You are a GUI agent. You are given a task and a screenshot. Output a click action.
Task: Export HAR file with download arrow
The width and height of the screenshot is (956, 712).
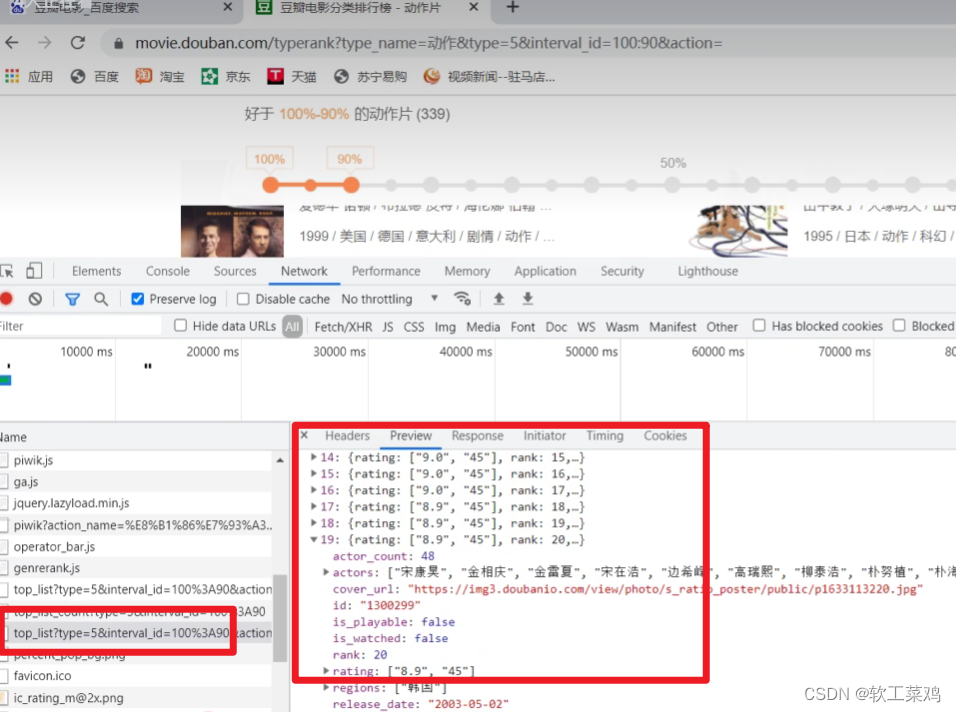pos(528,299)
